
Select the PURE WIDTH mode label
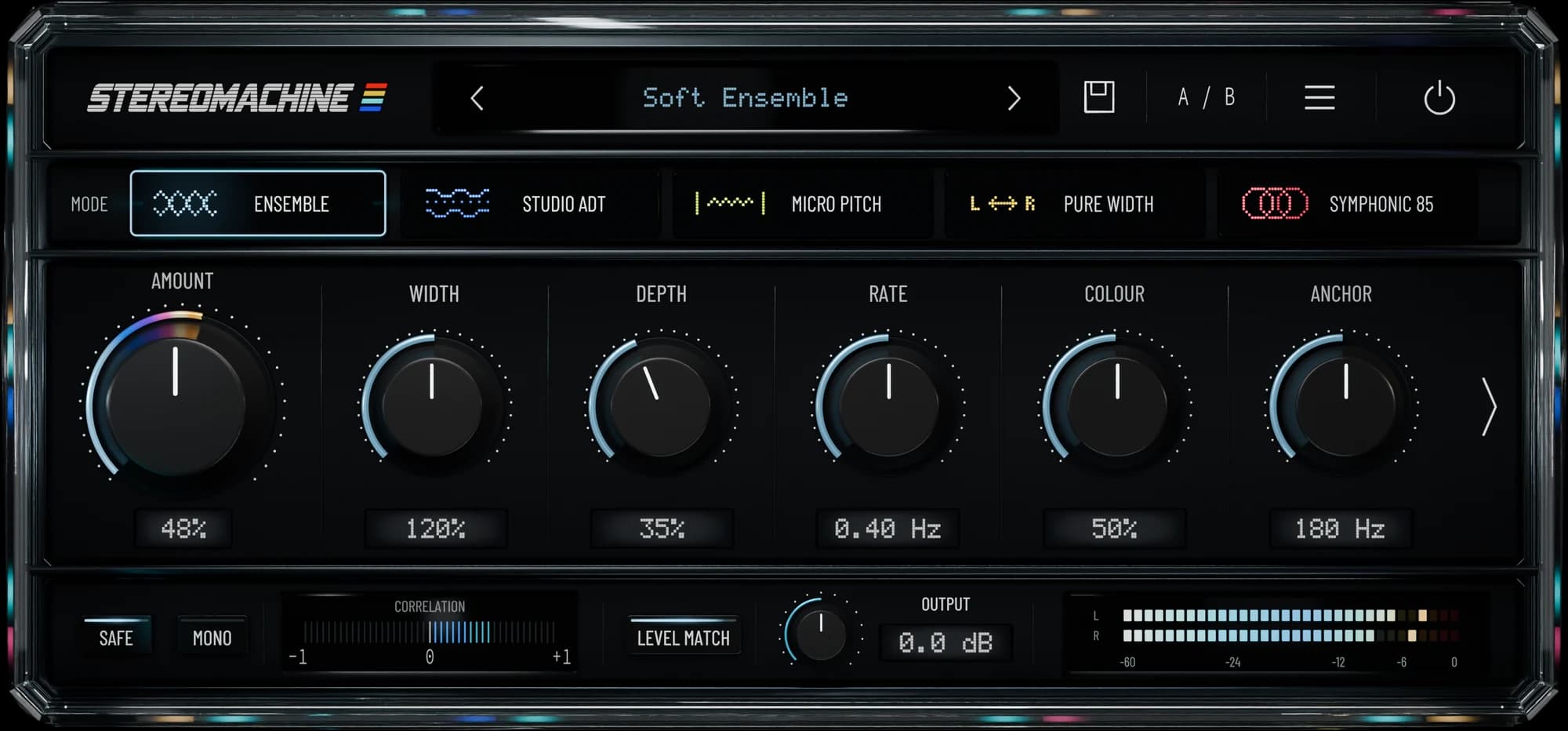(1109, 204)
